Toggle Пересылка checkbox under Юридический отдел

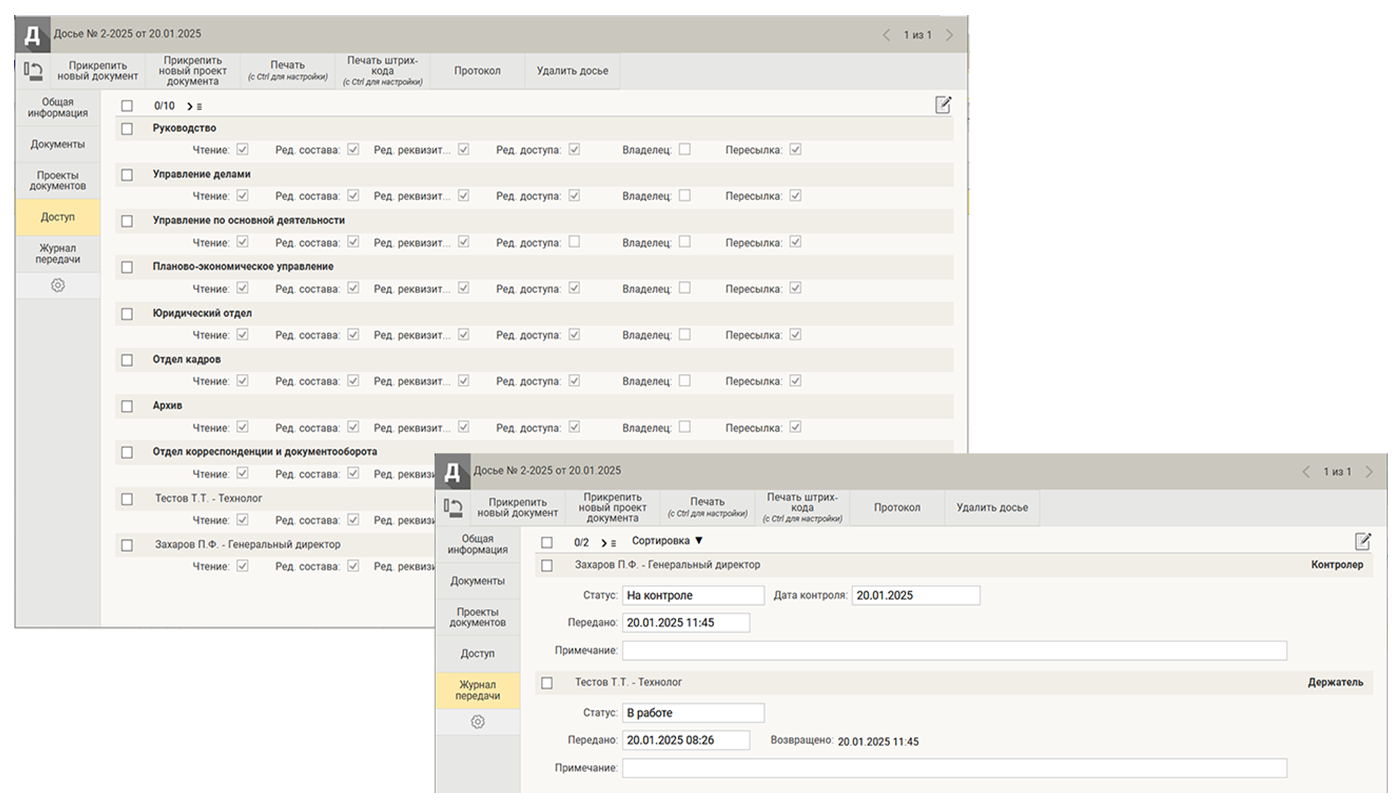[795, 334]
